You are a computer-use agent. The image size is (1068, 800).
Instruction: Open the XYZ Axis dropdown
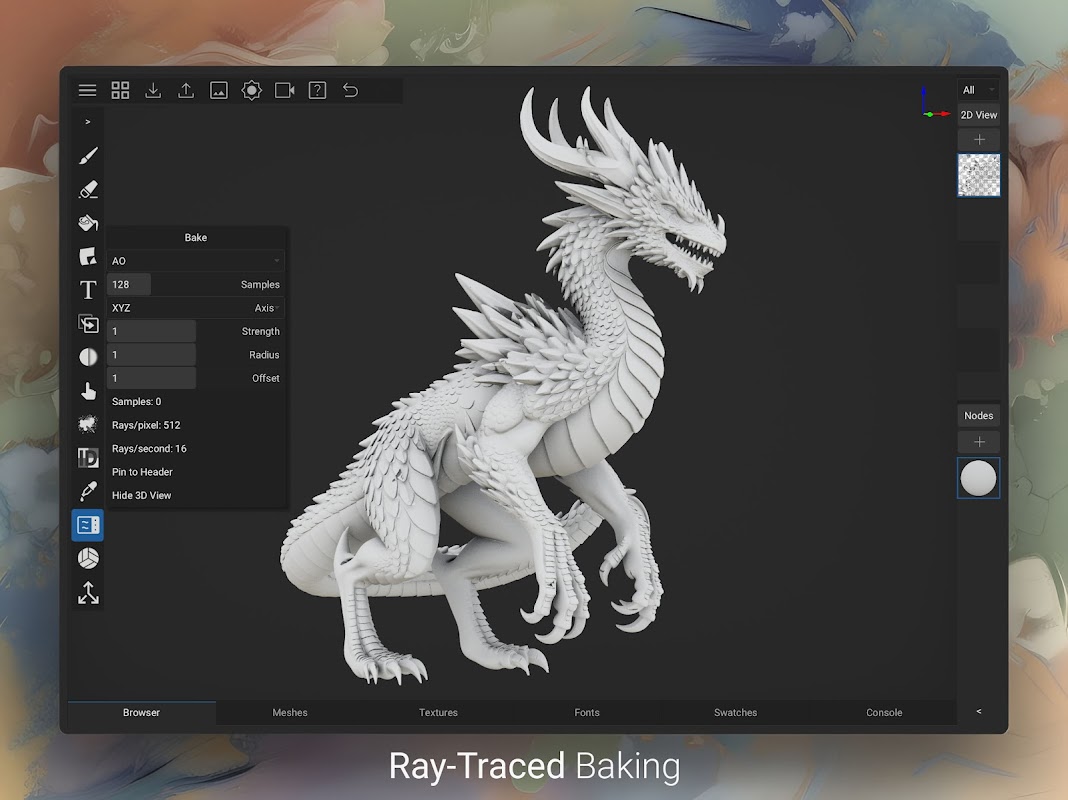[195, 308]
